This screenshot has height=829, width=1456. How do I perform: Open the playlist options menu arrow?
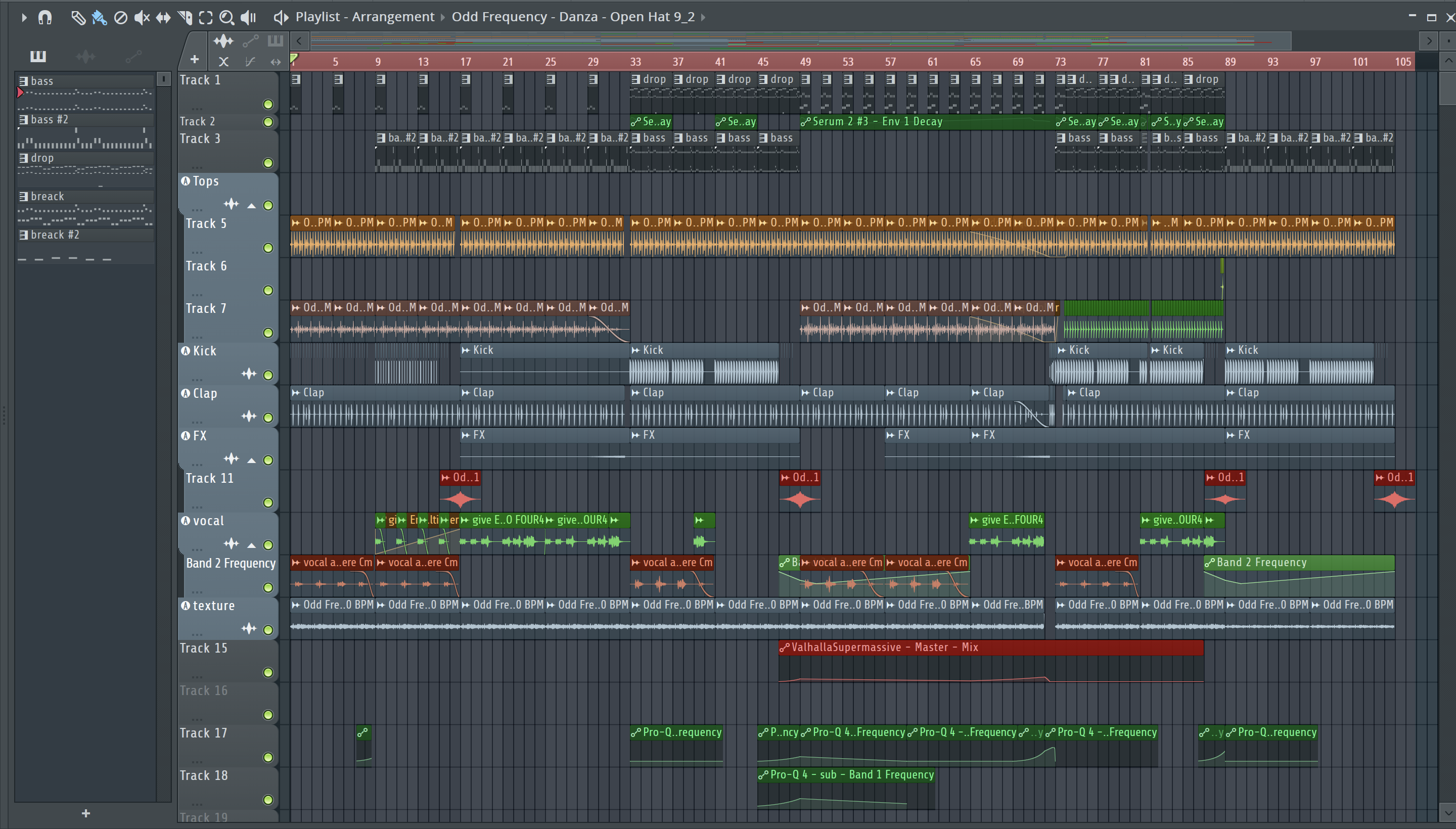click(23, 18)
